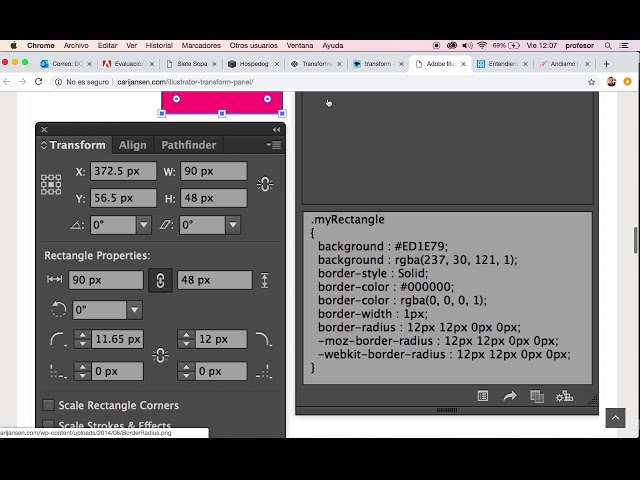Image resolution: width=640 pixels, height=480 pixels.
Task: Click the copy selected style icon
Action: (x=537, y=396)
